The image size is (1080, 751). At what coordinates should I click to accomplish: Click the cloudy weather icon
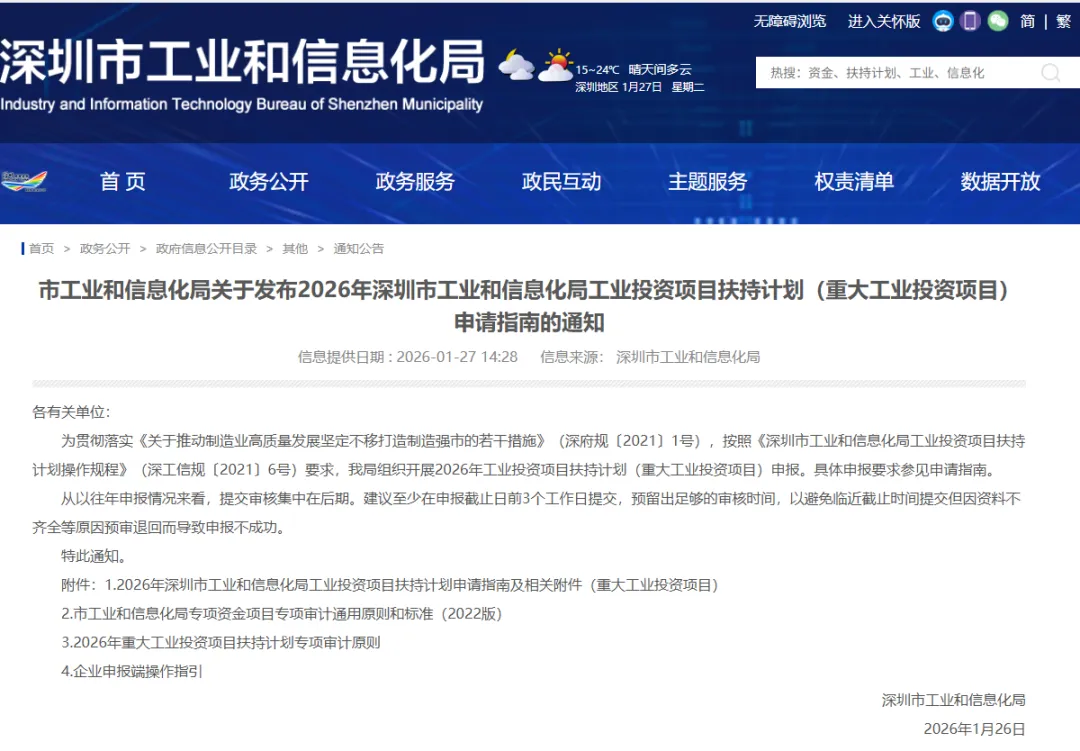517,65
